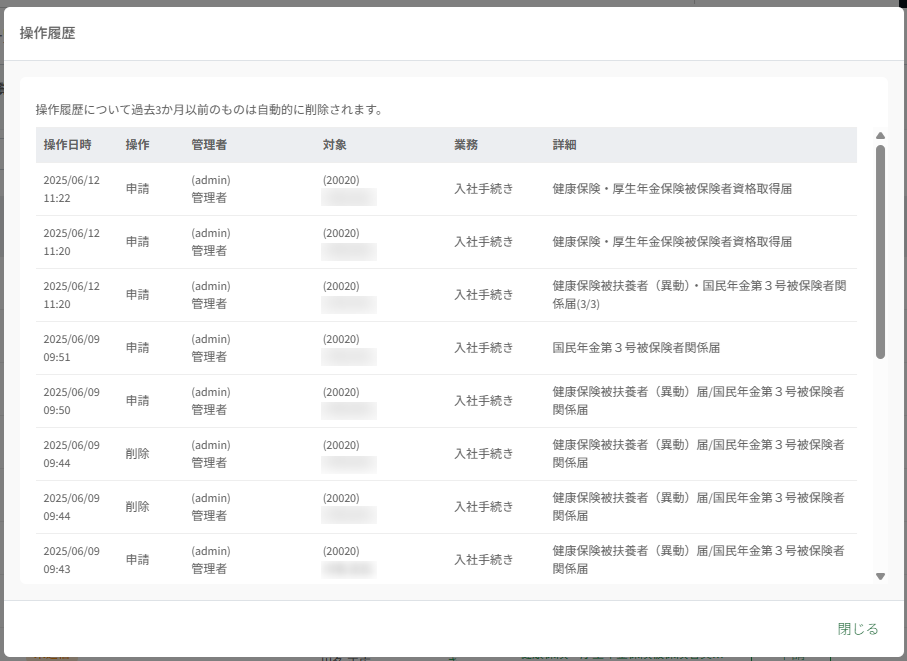Image resolution: width=907 pixels, height=661 pixels.
Task: Click the 詳細 column header
Action: coord(564,145)
